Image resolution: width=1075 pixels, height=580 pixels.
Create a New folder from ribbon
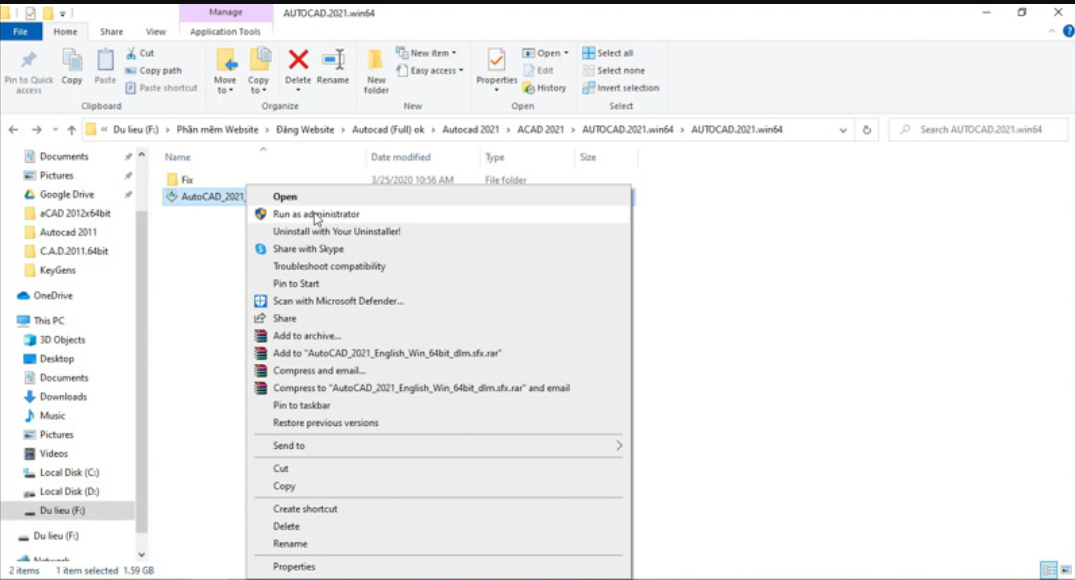tap(376, 68)
